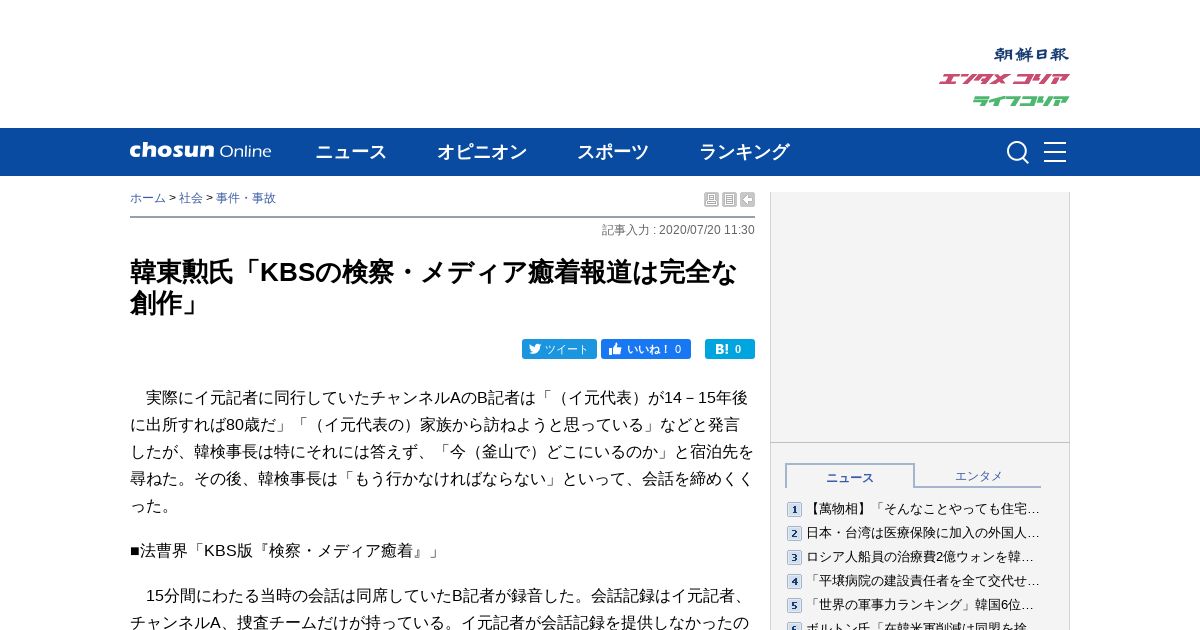Go to 事件・事故 breadcrumb link
Image resolution: width=1200 pixels, height=630 pixels.
pos(246,198)
